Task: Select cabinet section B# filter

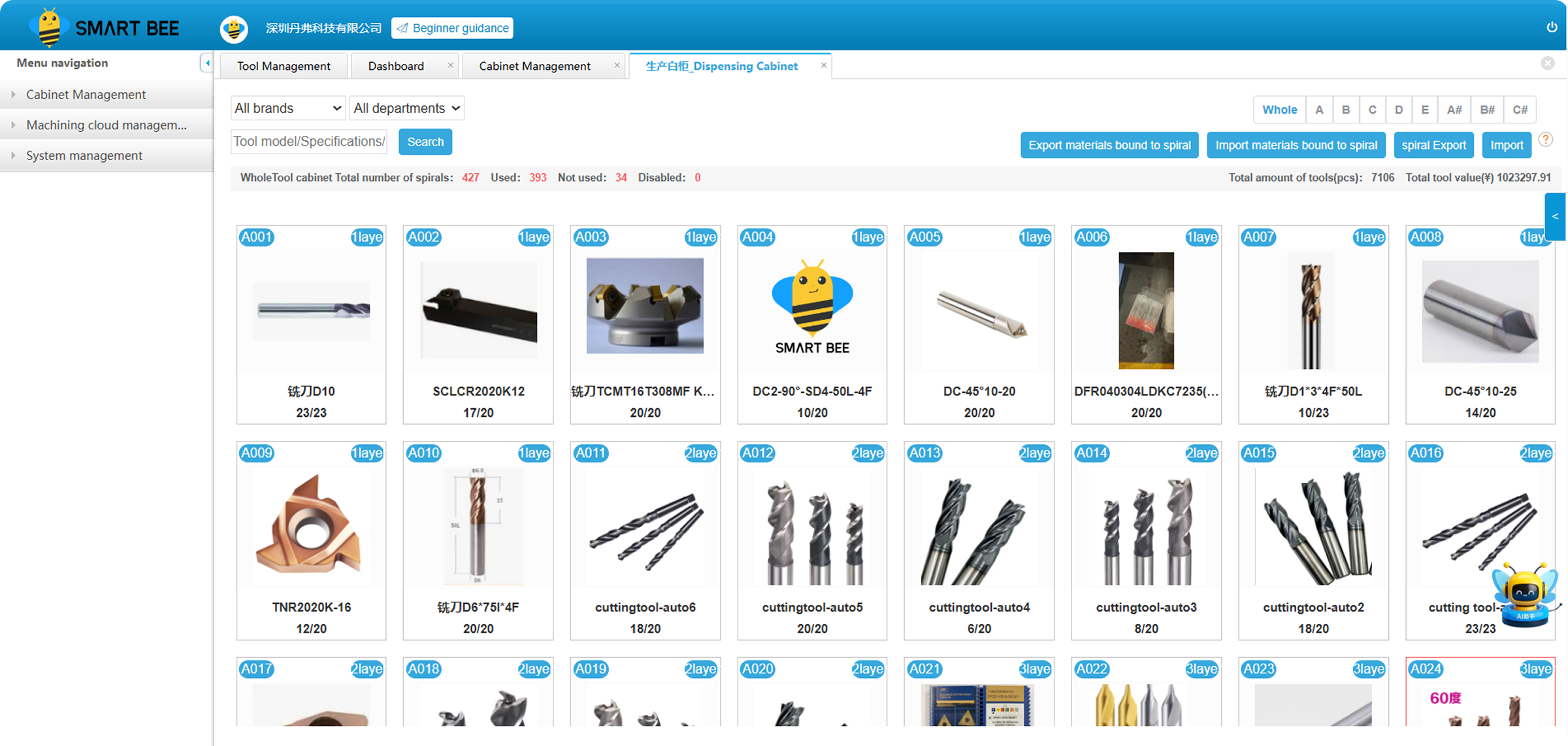Action: [x=1488, y=110]
